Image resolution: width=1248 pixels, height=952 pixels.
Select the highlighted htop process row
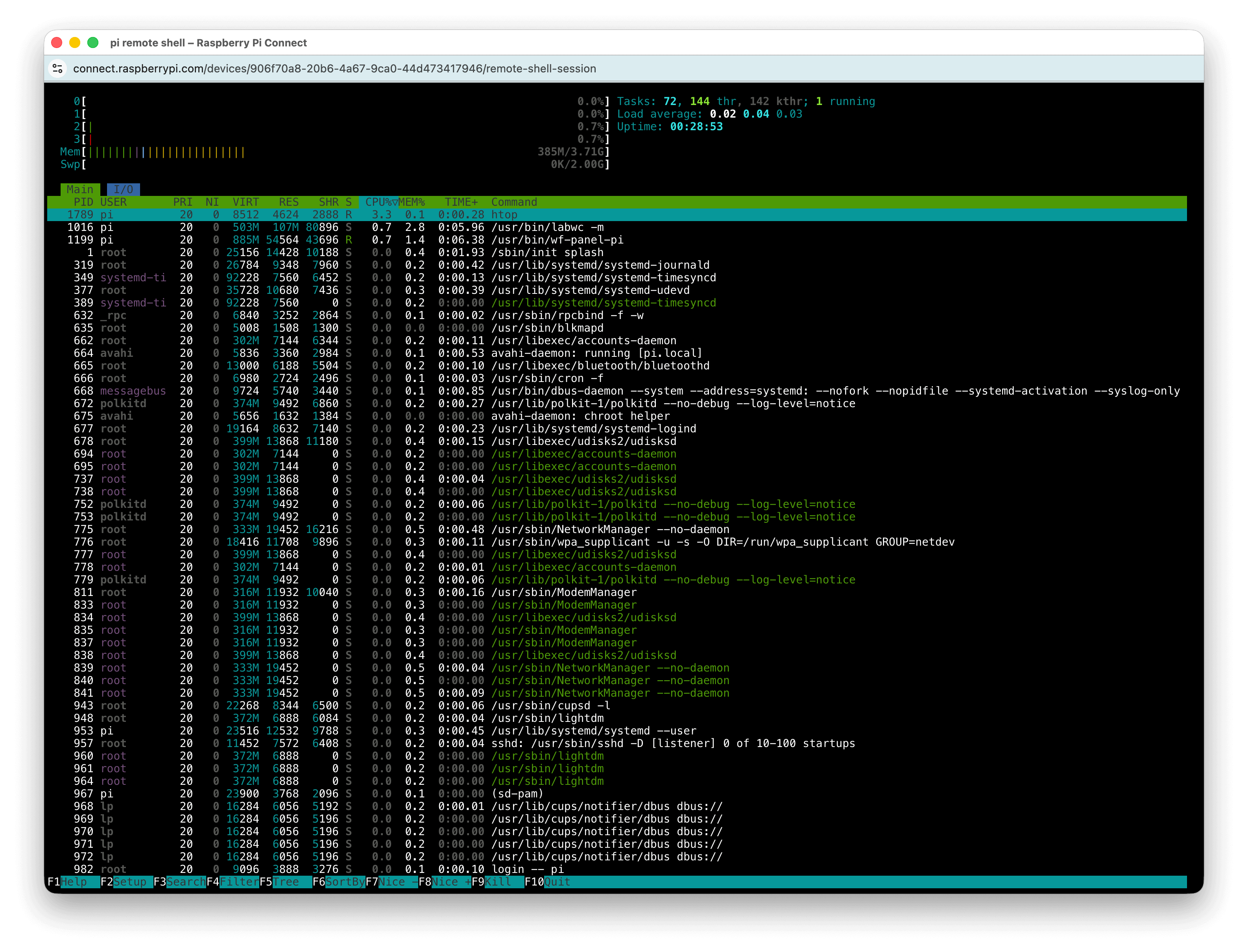click(x=504, y=215)
